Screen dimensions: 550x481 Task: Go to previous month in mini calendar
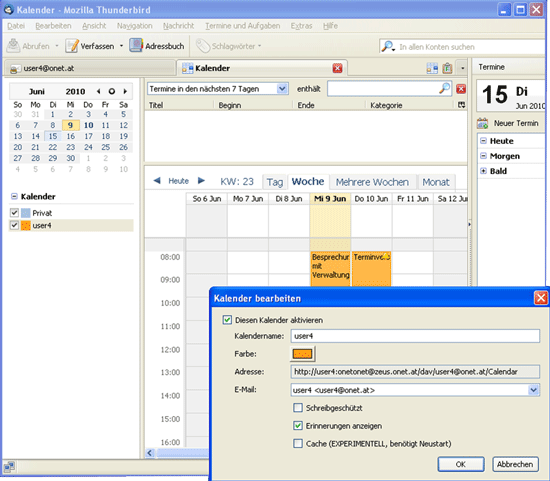99,91
